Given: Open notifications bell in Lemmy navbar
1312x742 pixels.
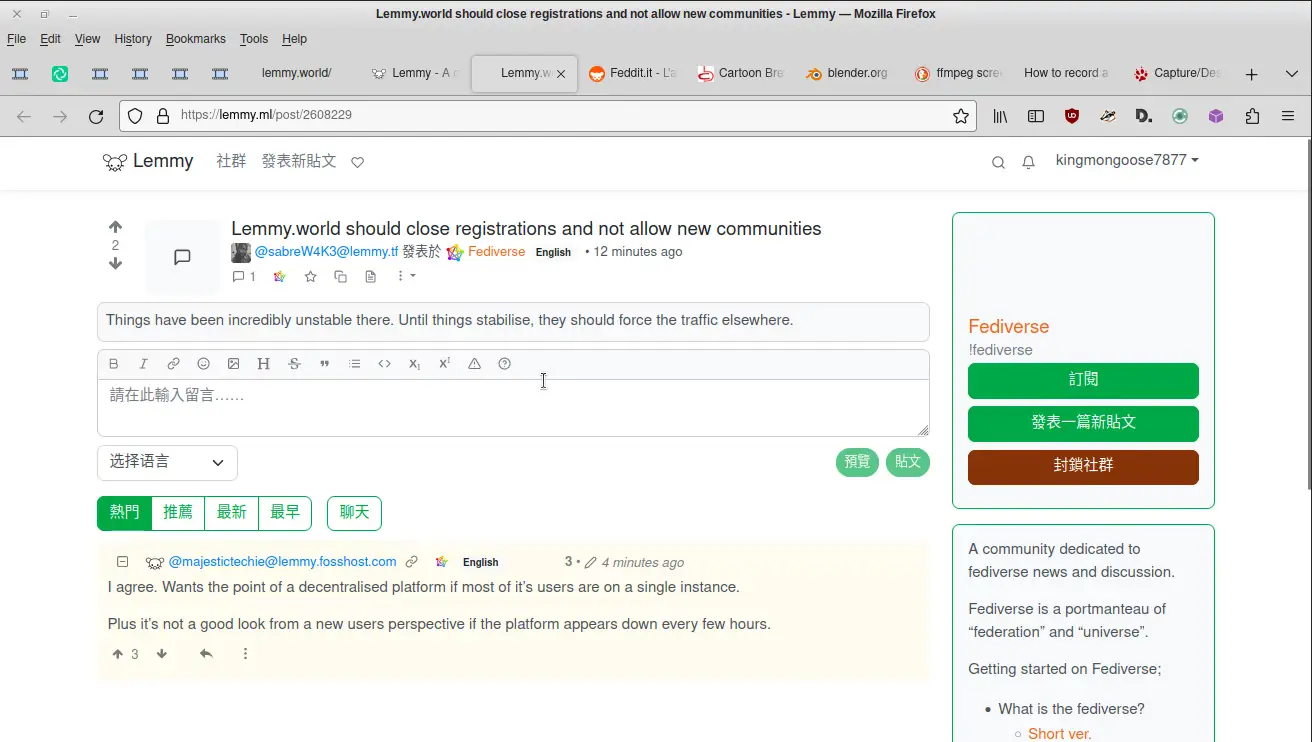Looking at the screenshot, I should click(1028, 162).
